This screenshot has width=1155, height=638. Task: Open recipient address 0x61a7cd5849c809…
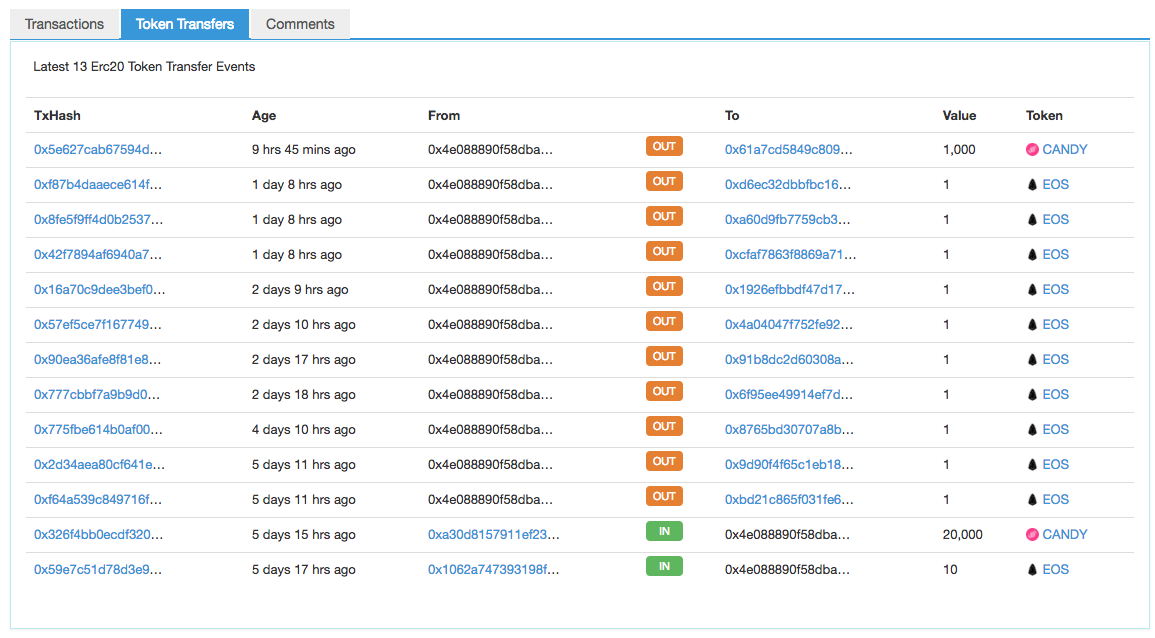click(789, 150)
